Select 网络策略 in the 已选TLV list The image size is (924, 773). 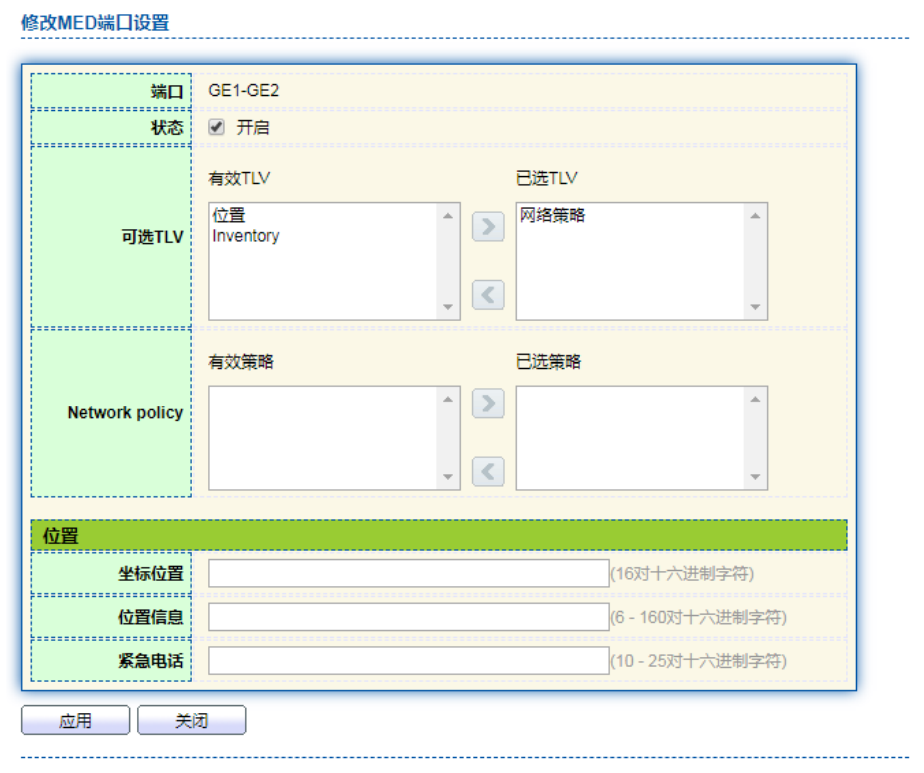(552, 215)
